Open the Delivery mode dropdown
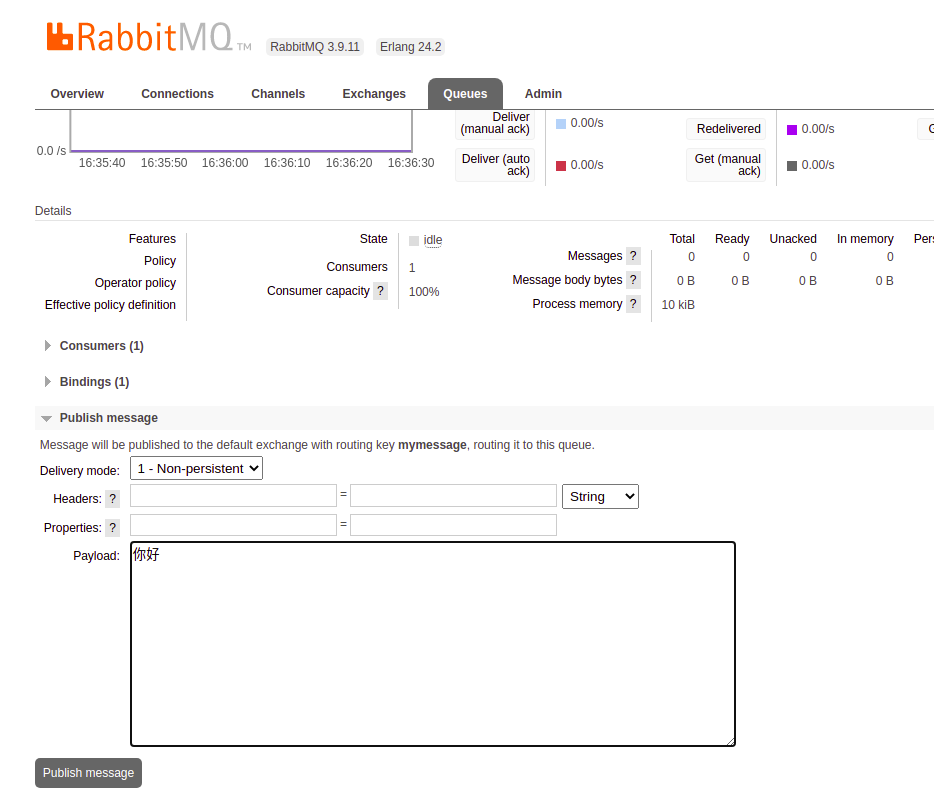Screen dimensions: 934x791 pos(197,468)
